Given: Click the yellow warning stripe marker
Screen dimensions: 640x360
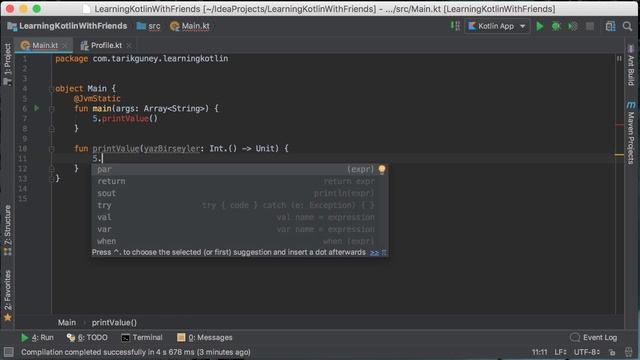Looking at the screenshot, I should pyautogui.click(x=619, y=155).
